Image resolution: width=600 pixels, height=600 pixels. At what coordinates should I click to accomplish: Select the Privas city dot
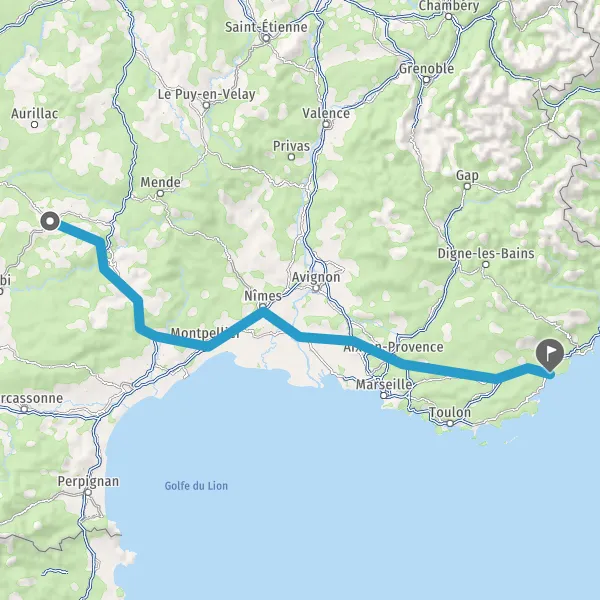click(x=291, y=157)
